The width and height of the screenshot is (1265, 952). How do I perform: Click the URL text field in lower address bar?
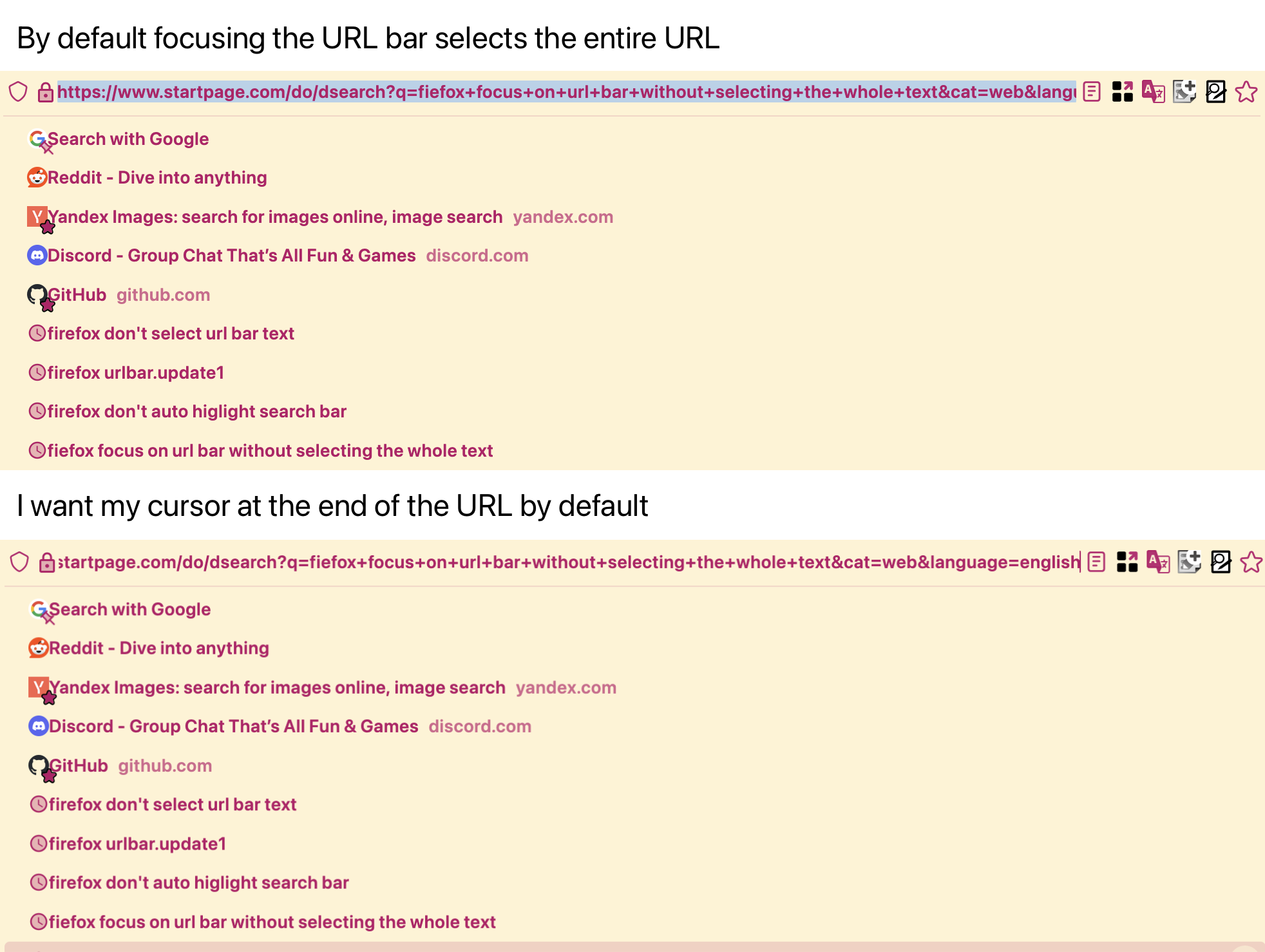tap(567, 562)
